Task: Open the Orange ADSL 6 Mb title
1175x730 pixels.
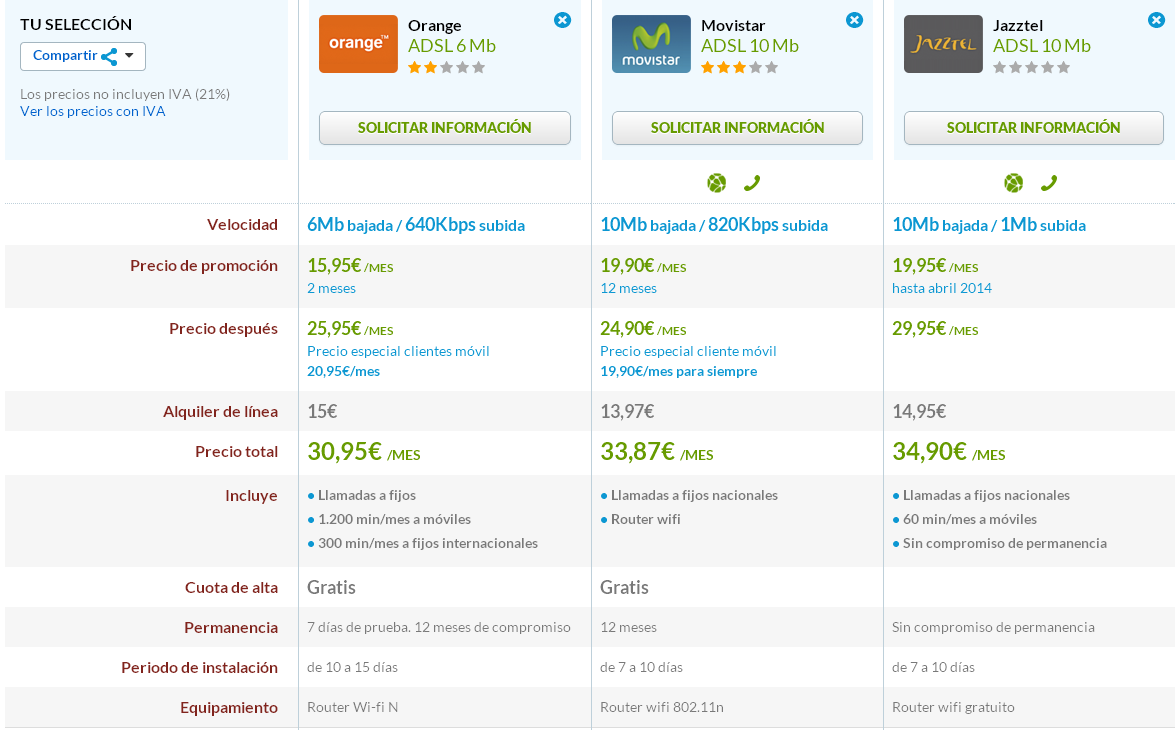Action: tap(452, 46)
